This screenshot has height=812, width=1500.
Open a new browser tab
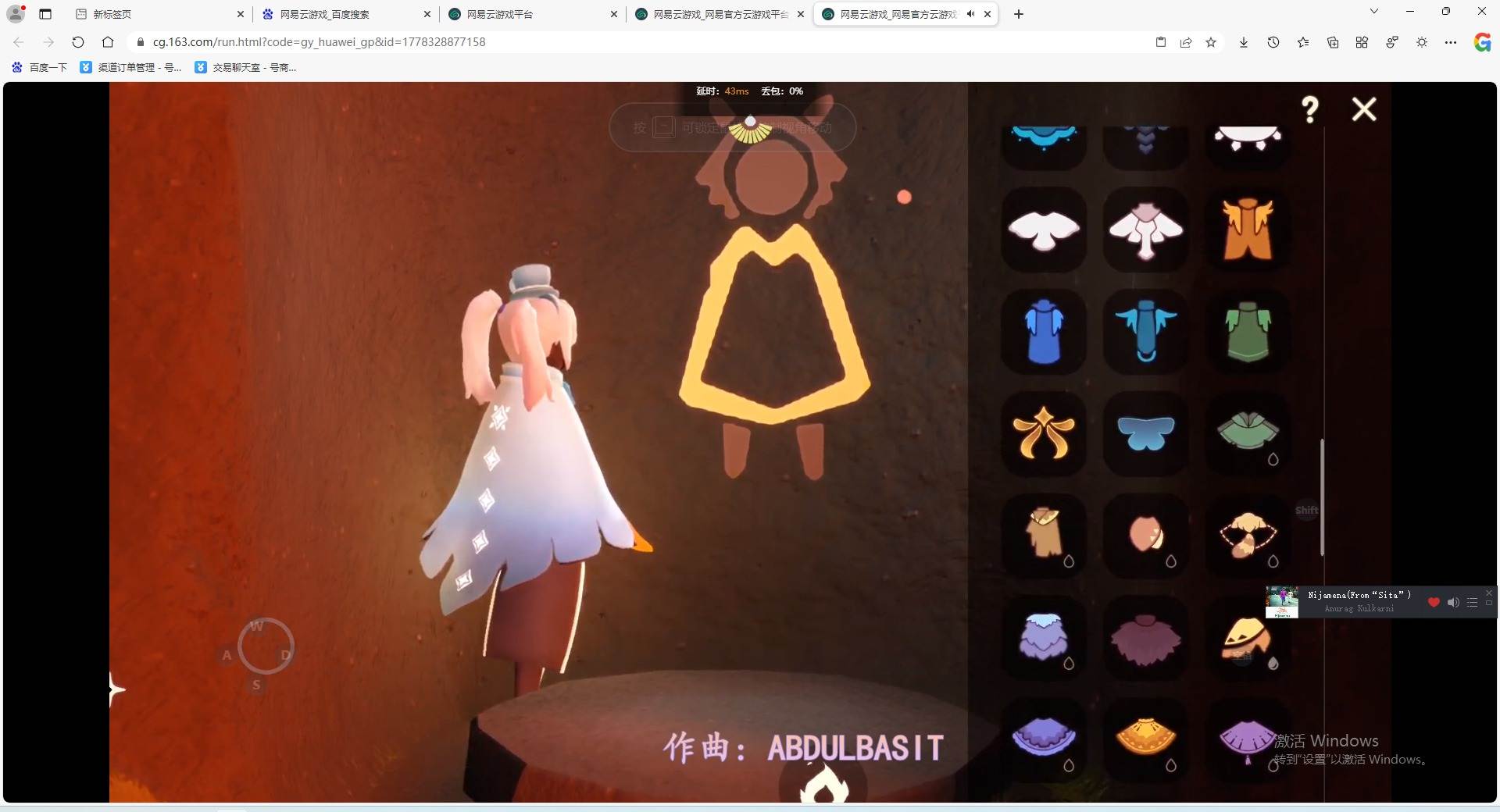[1019, 14]
